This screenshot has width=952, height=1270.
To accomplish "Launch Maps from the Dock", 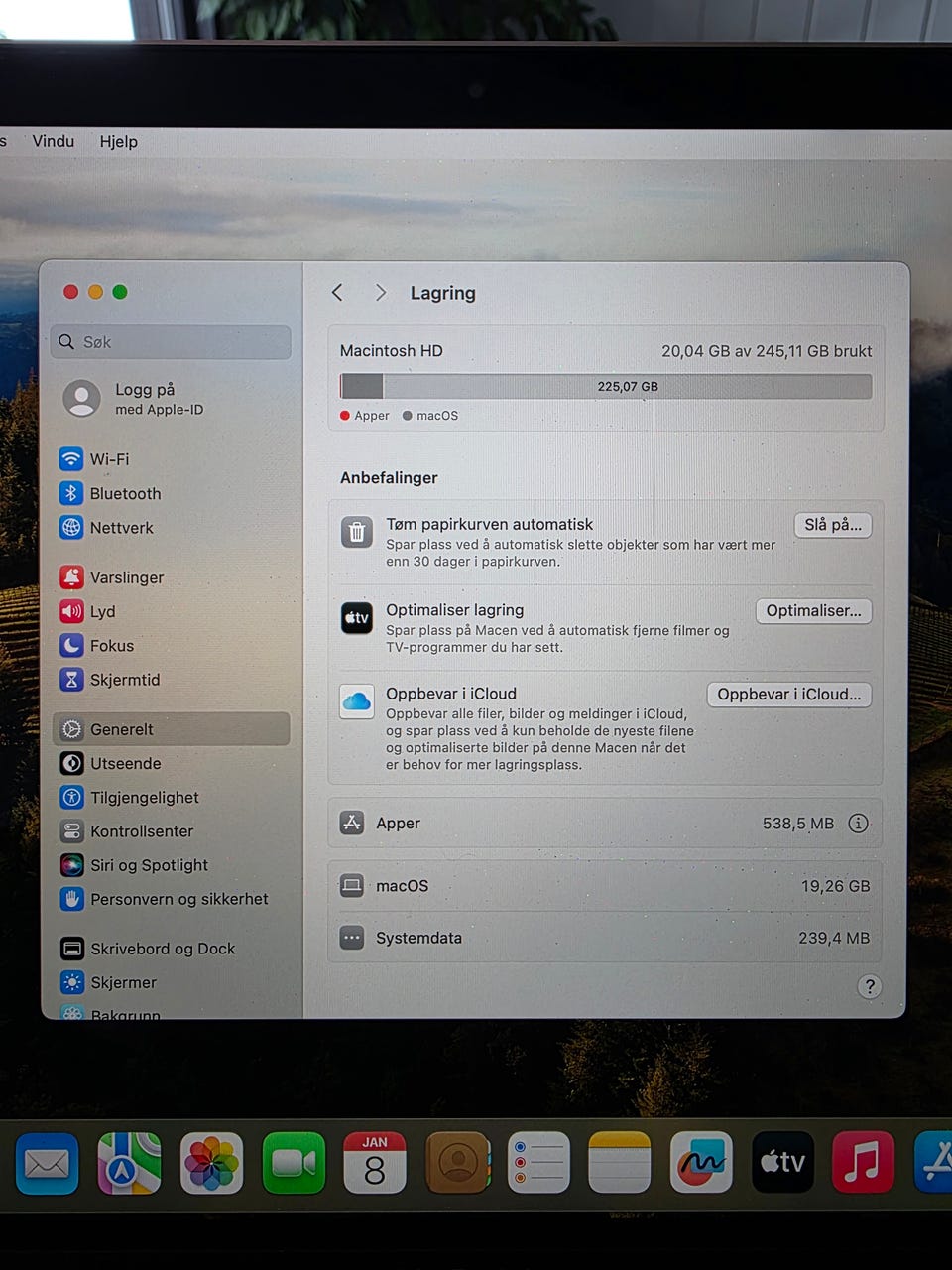I will [x=129, y=1163].
